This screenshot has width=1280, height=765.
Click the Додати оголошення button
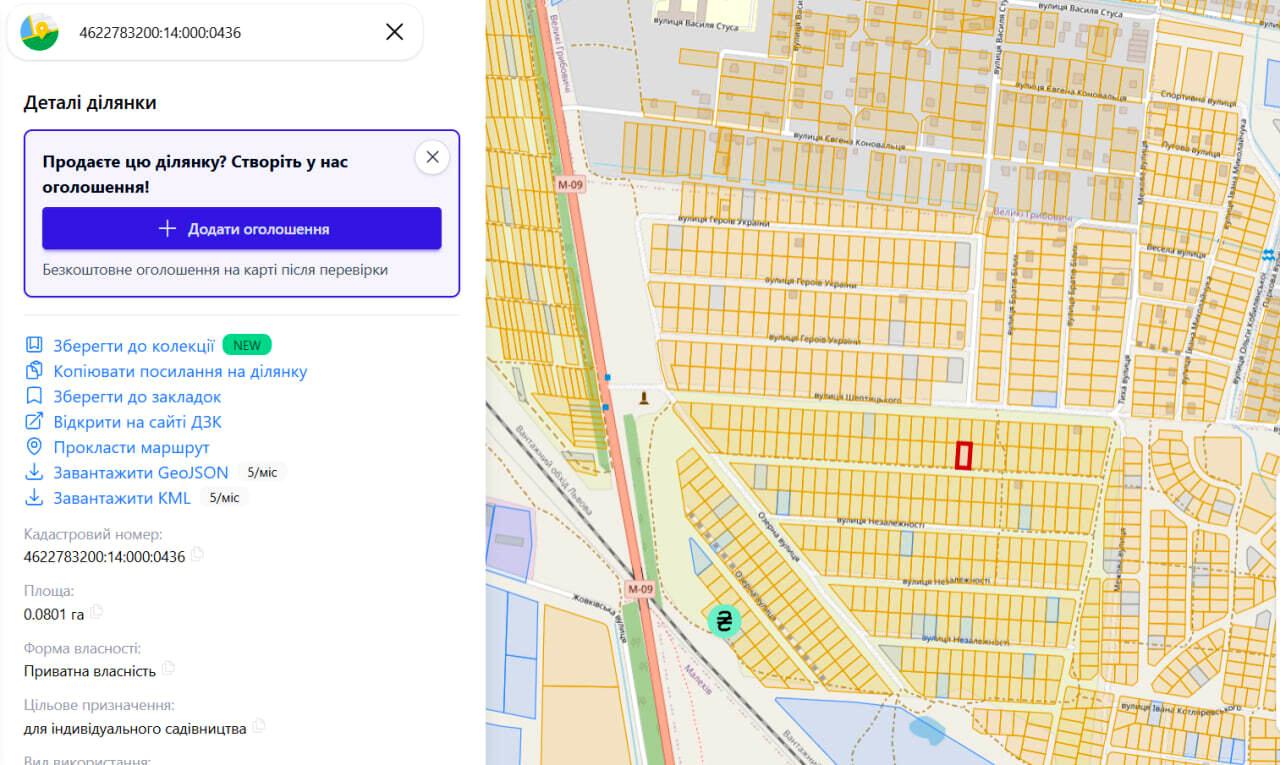pyautogui.click(x=242, y=228)
